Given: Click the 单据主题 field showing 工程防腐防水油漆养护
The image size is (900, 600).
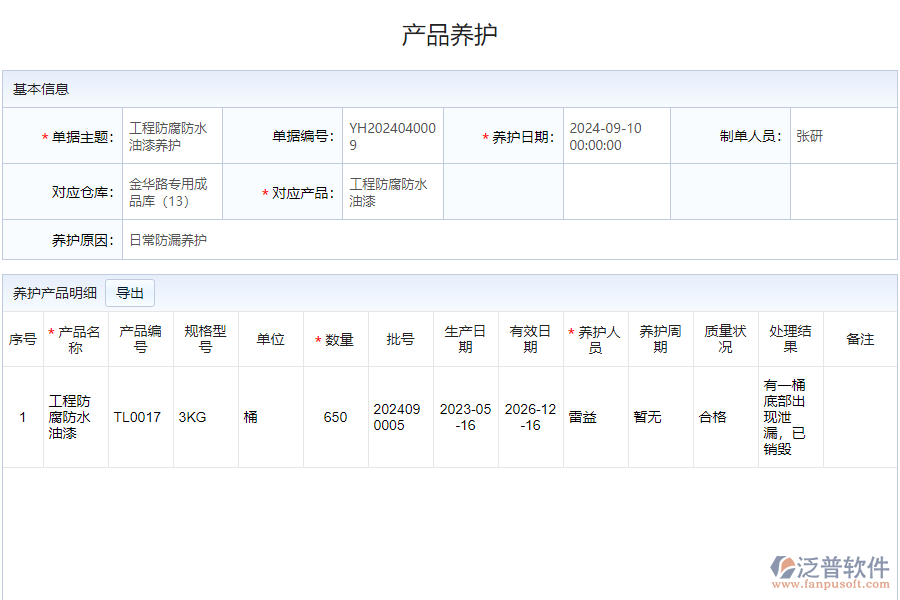Looking at the screenshot, I should tap(170, 137).
